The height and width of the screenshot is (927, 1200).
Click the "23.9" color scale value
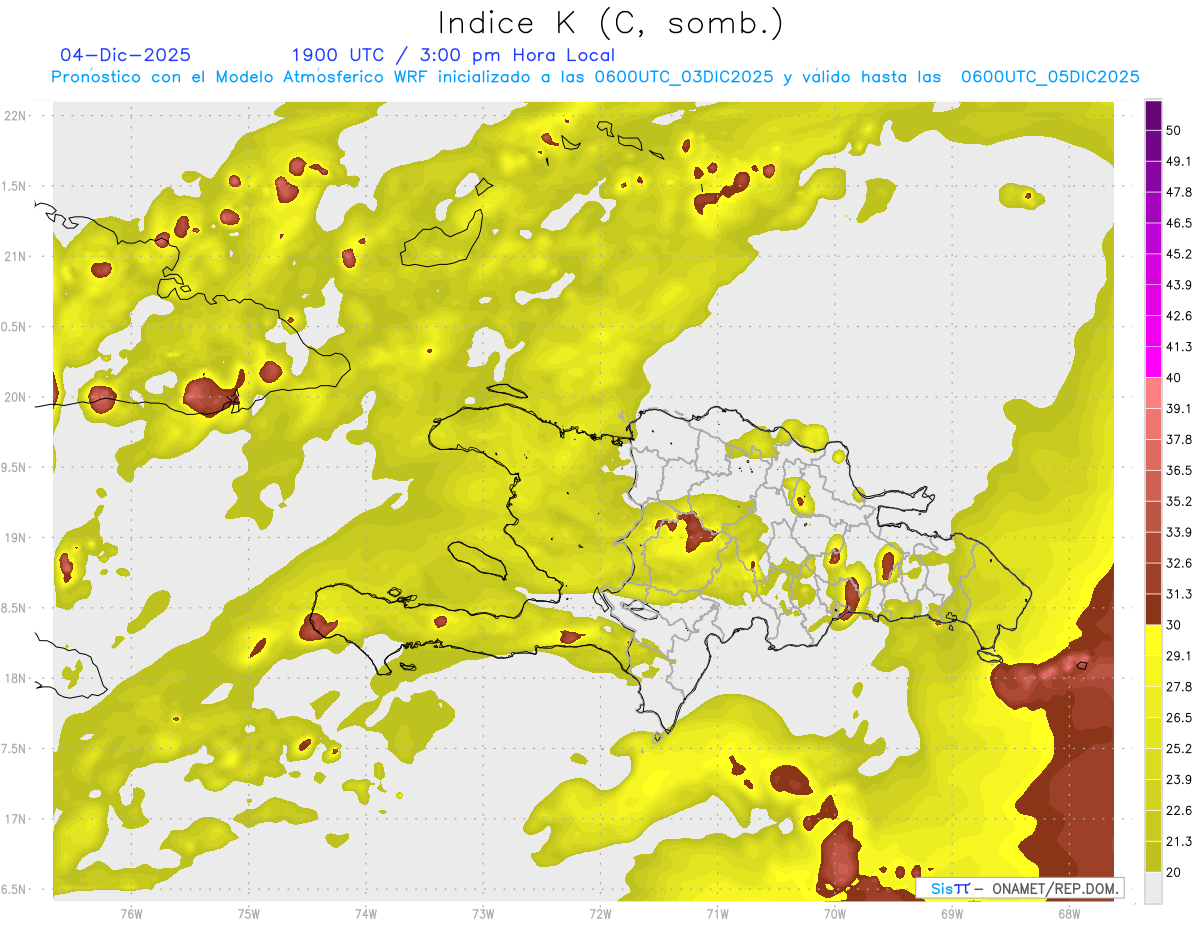pyautogui.click(x=1179, y=779)
